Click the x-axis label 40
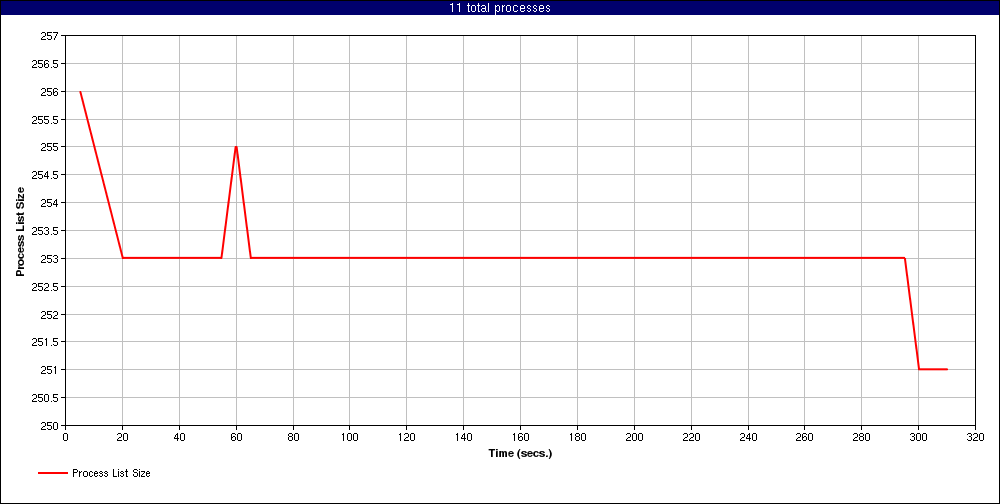 coord(179,437)
